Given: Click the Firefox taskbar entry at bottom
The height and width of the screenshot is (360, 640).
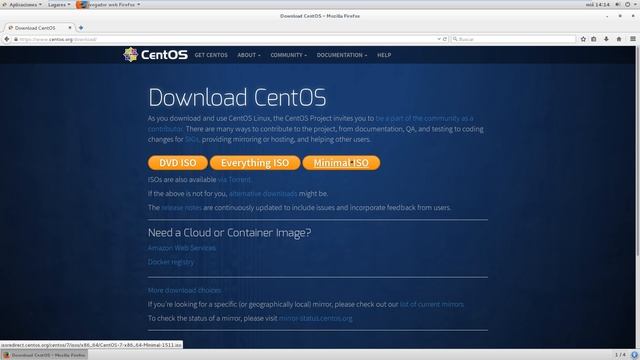Looking at the screenshot, I should [44, 355].
